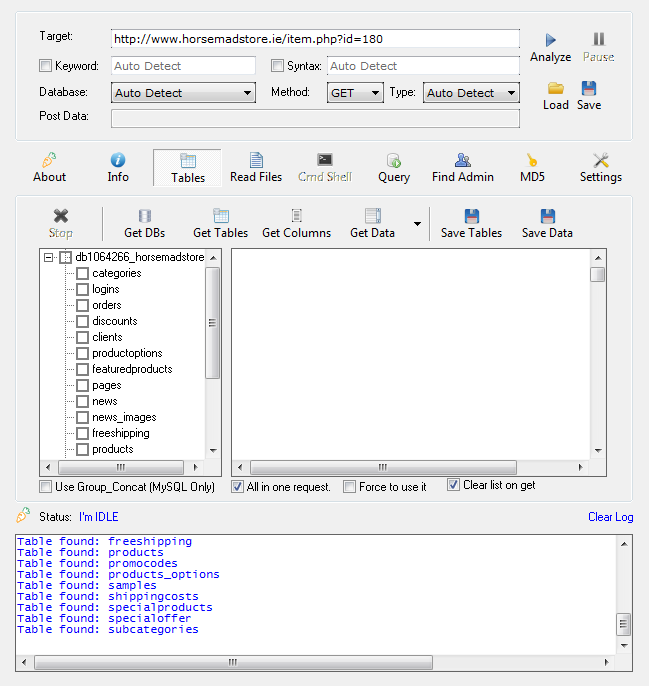Click the table icon beside db1064266_horsemadstore
This screenshot has width=649, height=686.
click(x=65, y=257)
